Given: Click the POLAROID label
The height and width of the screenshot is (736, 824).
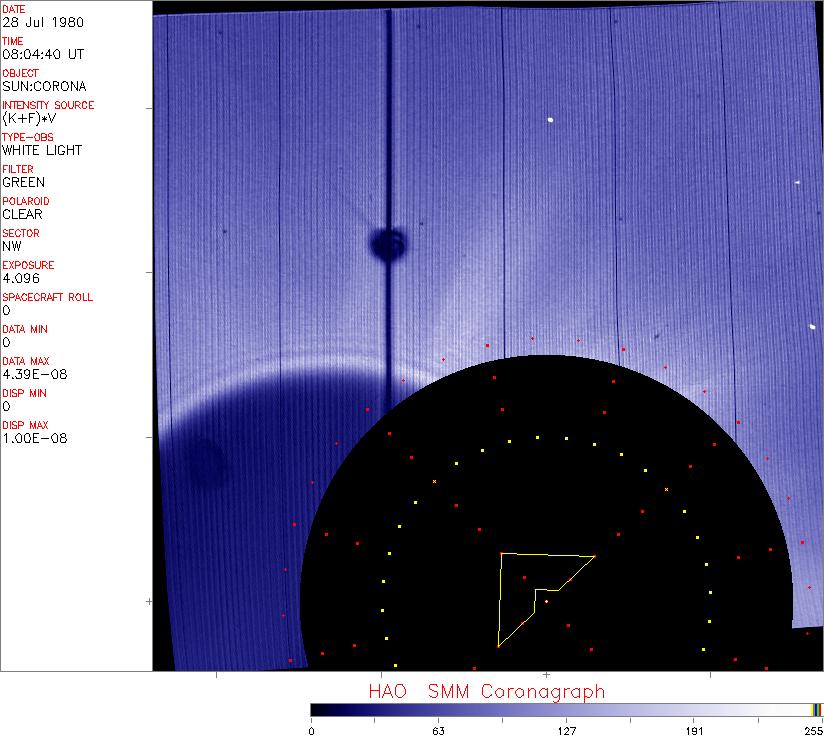Looking at the screenshot, I should [x=26, y=201].
